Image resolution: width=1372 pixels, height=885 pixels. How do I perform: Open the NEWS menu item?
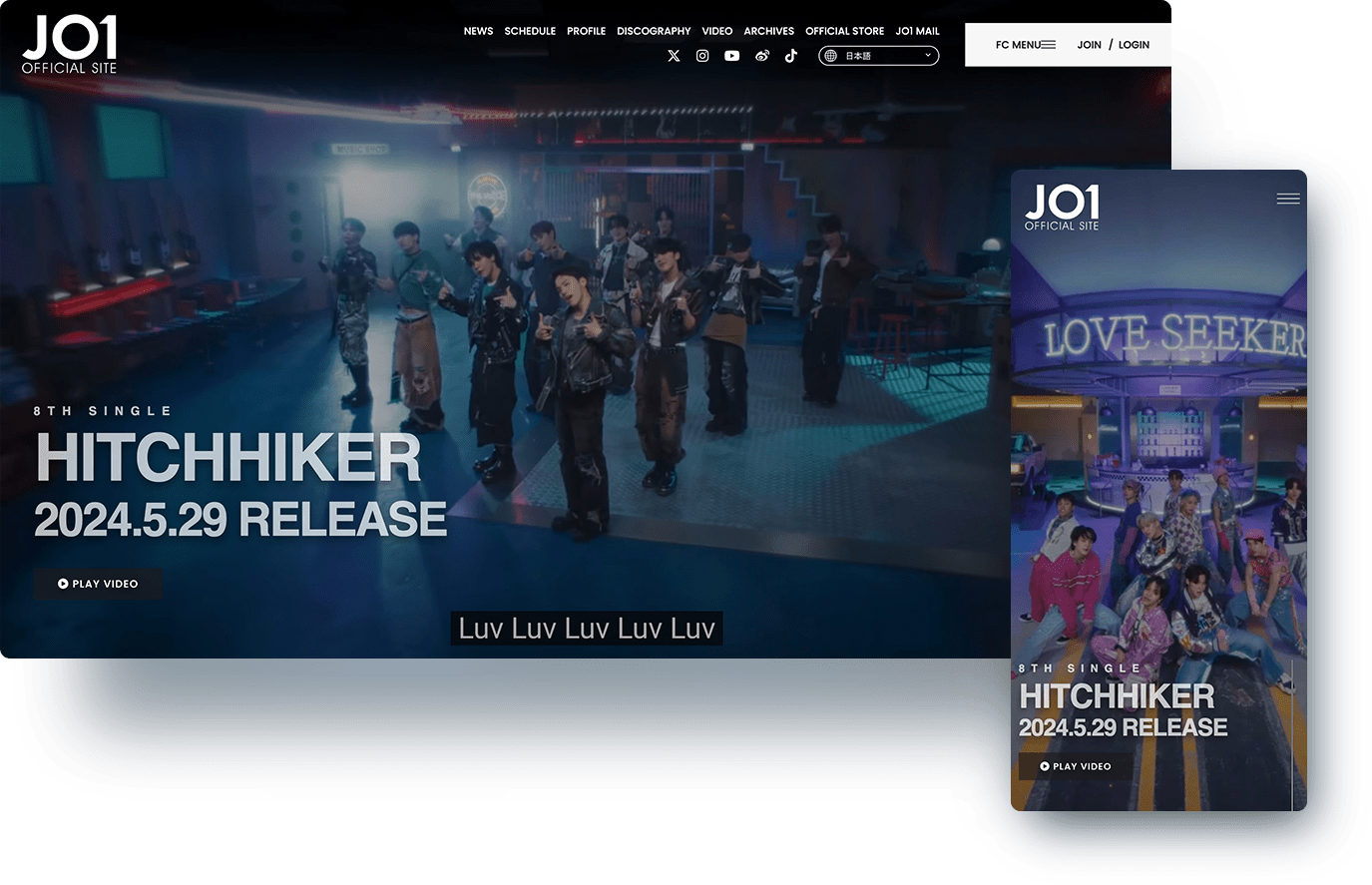(x=478, y=31)
